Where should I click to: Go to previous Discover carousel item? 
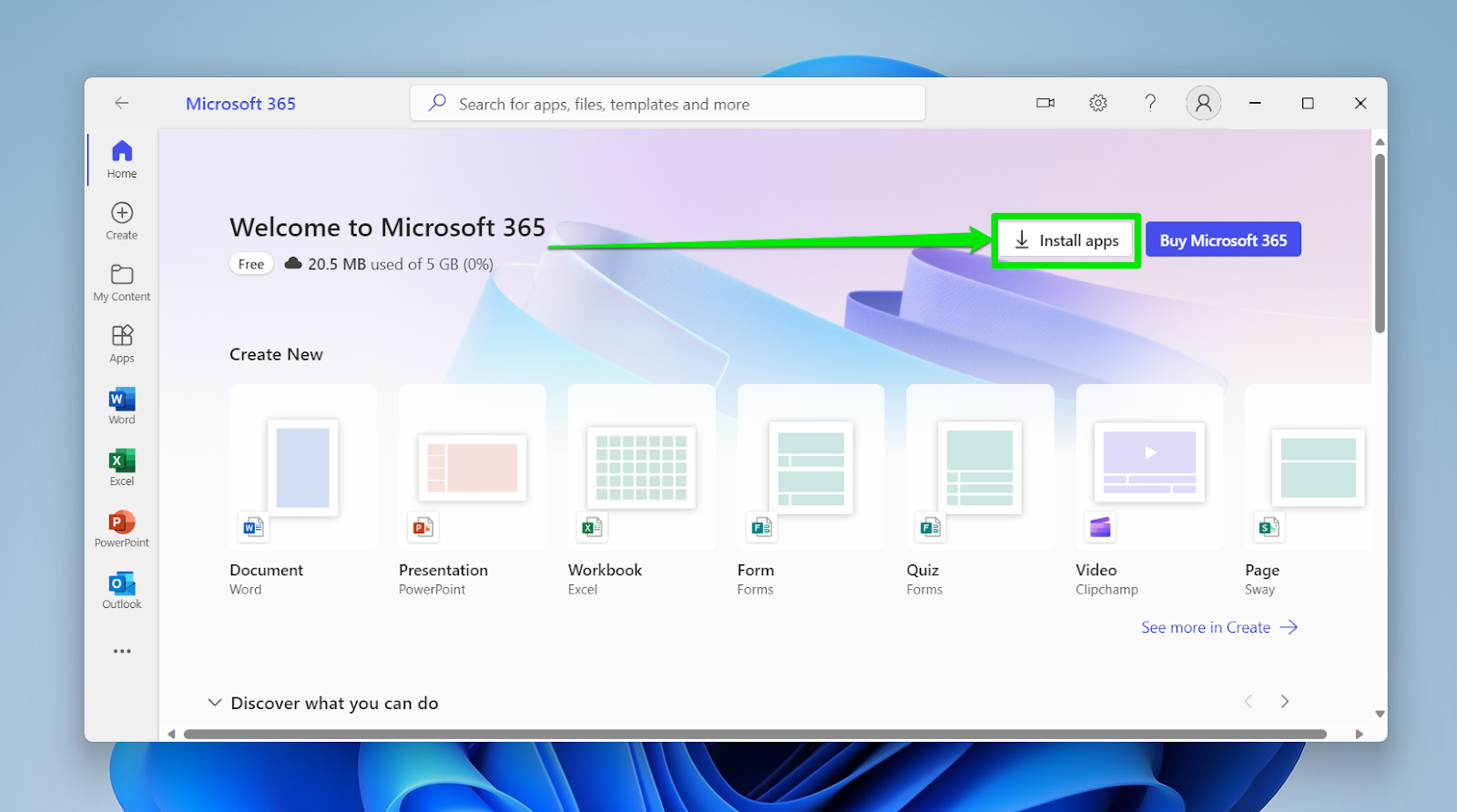pos(1248,701)
